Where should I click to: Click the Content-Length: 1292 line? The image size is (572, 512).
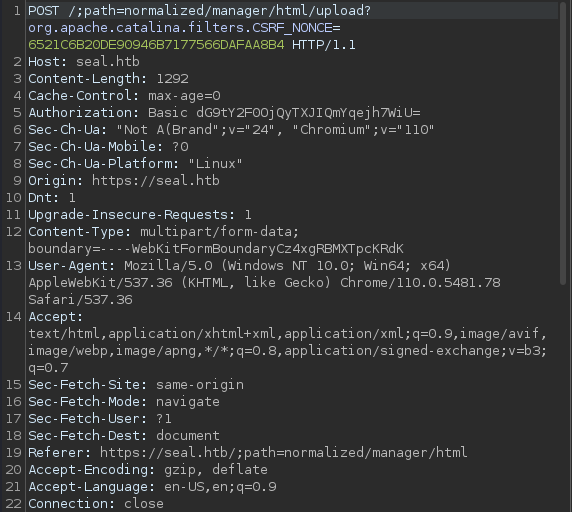tap(108, 79)
